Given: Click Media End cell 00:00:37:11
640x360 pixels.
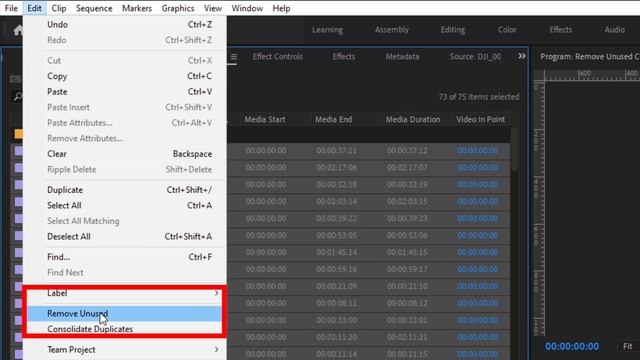Looking at the screenshot, I should tap(336, 151).
